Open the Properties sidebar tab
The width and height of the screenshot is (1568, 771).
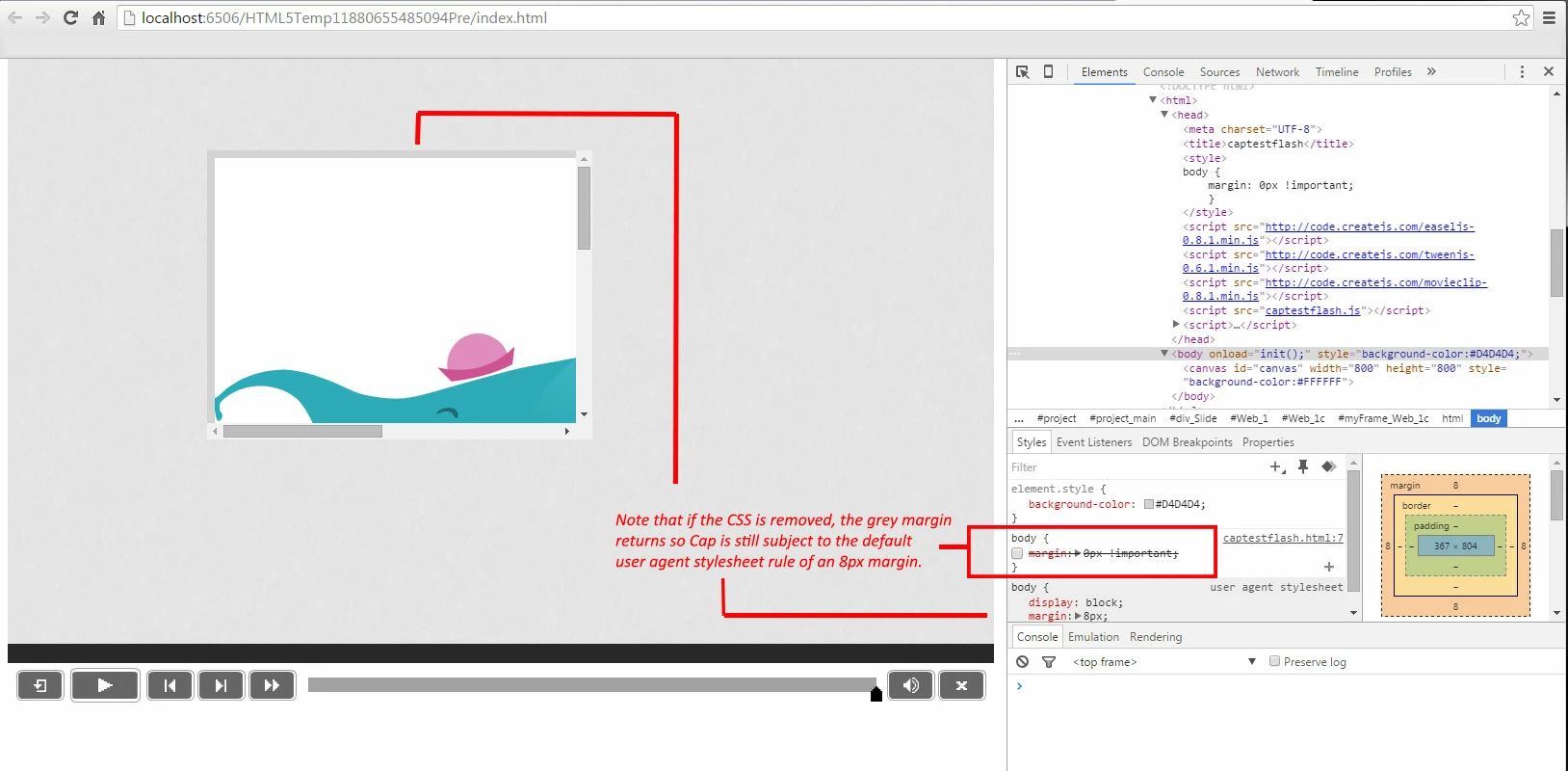[x=1267, y=442]
